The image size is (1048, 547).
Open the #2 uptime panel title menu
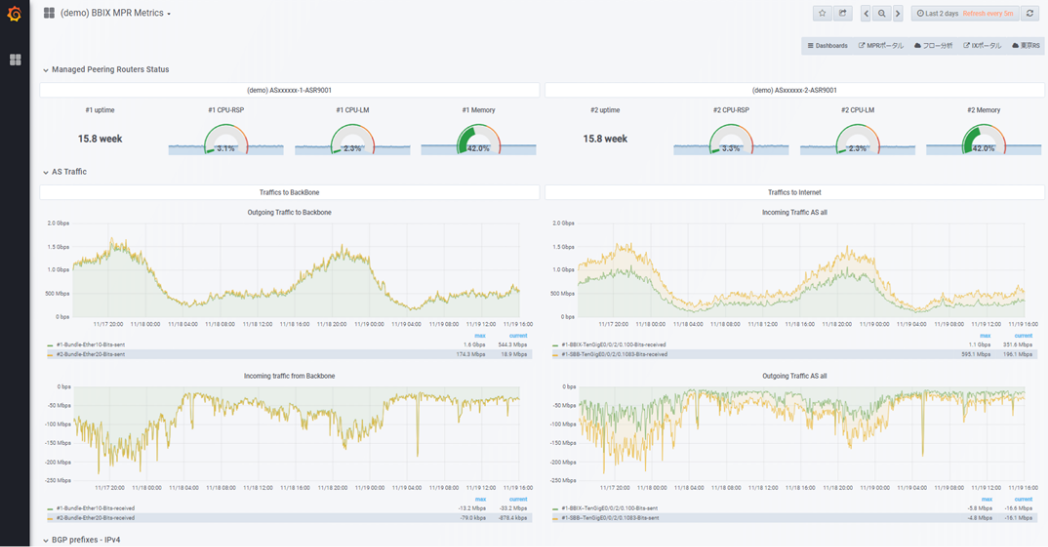click(x=605, y=110)
